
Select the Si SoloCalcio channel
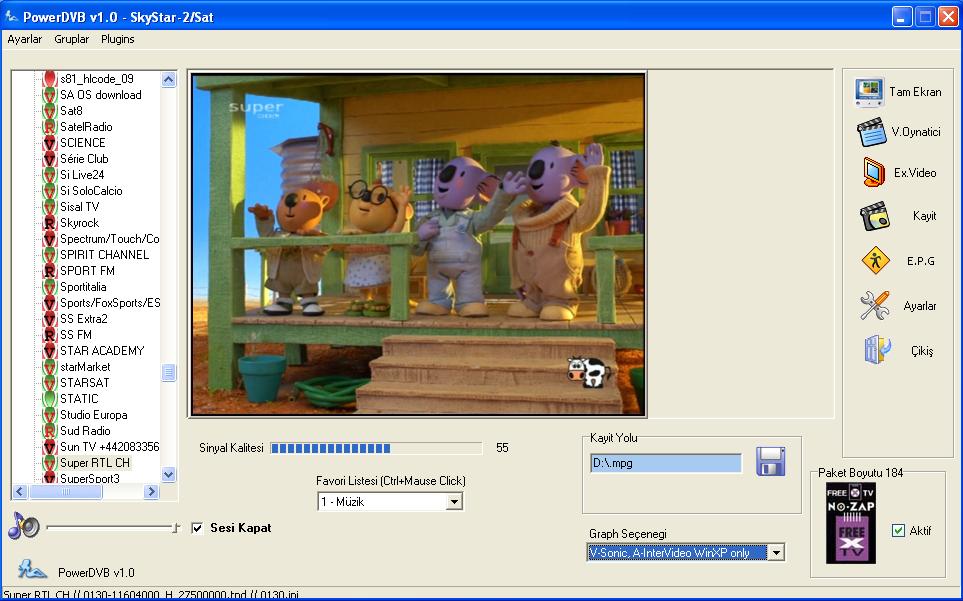click(x=91, y=191)
